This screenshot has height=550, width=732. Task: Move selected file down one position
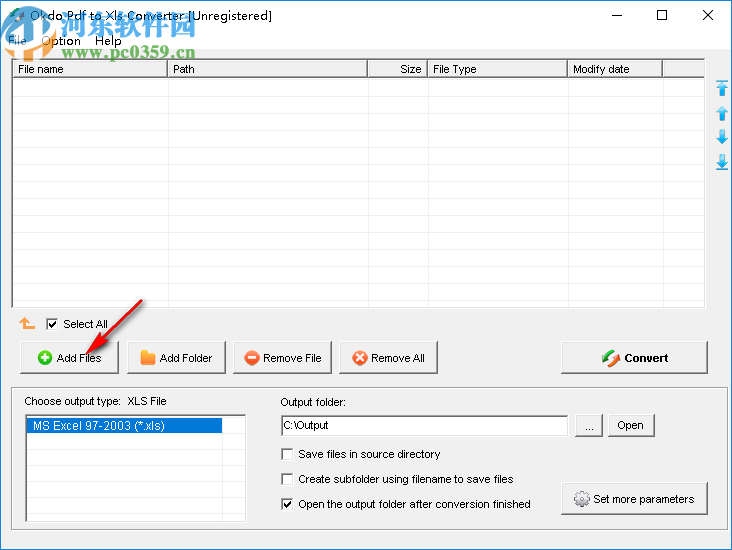722,137
